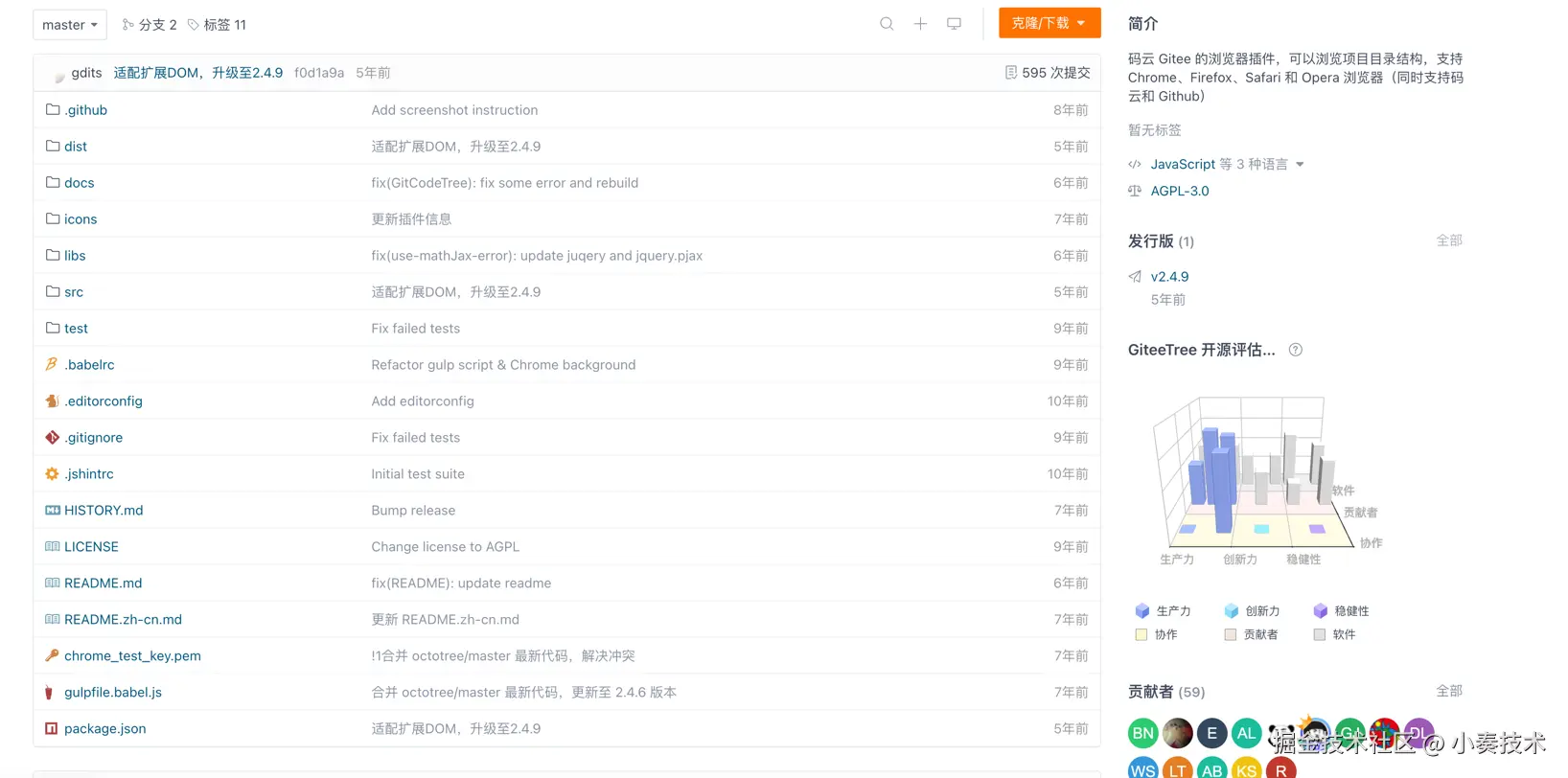Toggle the 协作 legend item
The width and height of the screenshot is (1568, 778).
(1156, 634)
